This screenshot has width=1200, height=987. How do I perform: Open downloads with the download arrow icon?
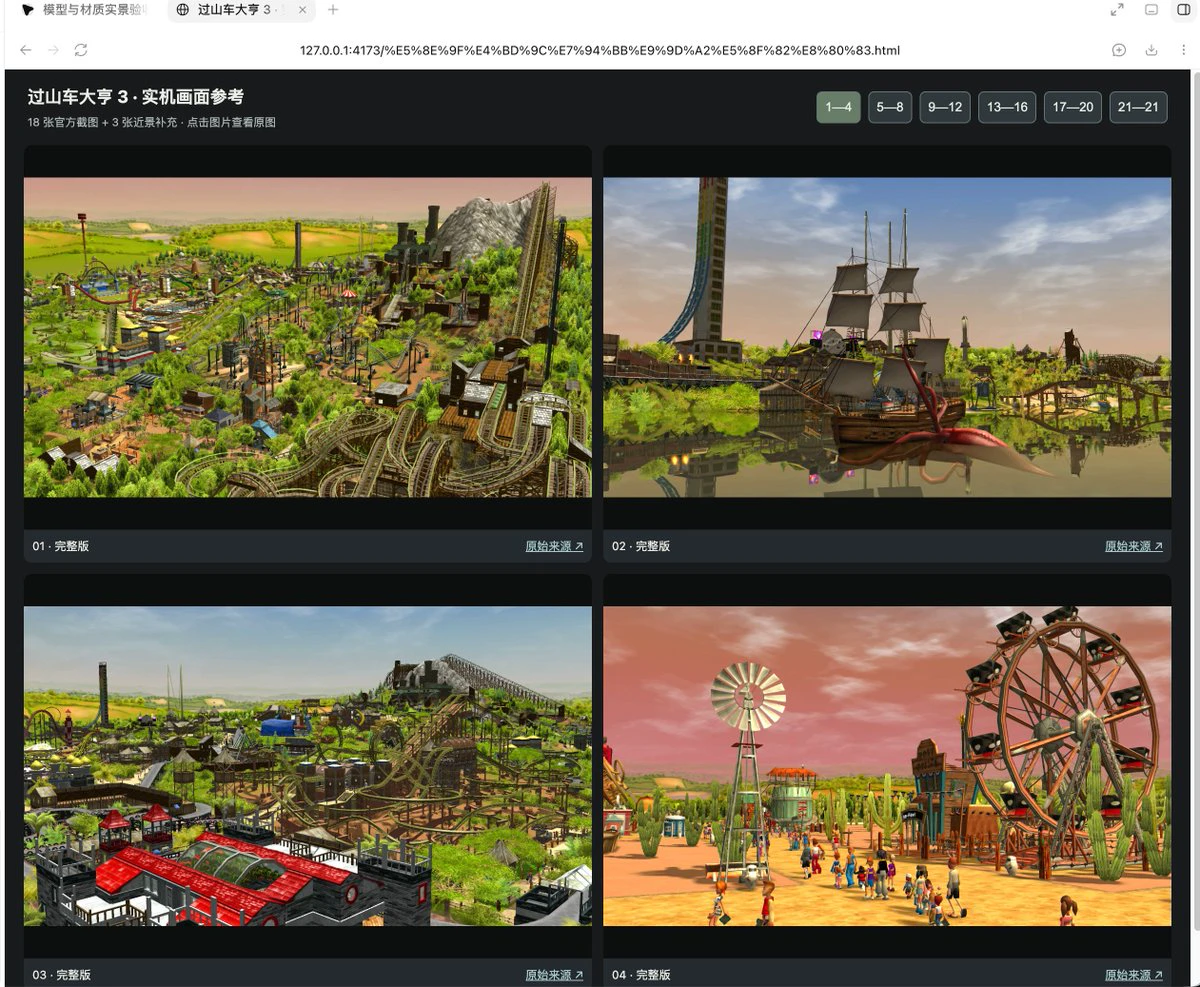[1151, 50]
